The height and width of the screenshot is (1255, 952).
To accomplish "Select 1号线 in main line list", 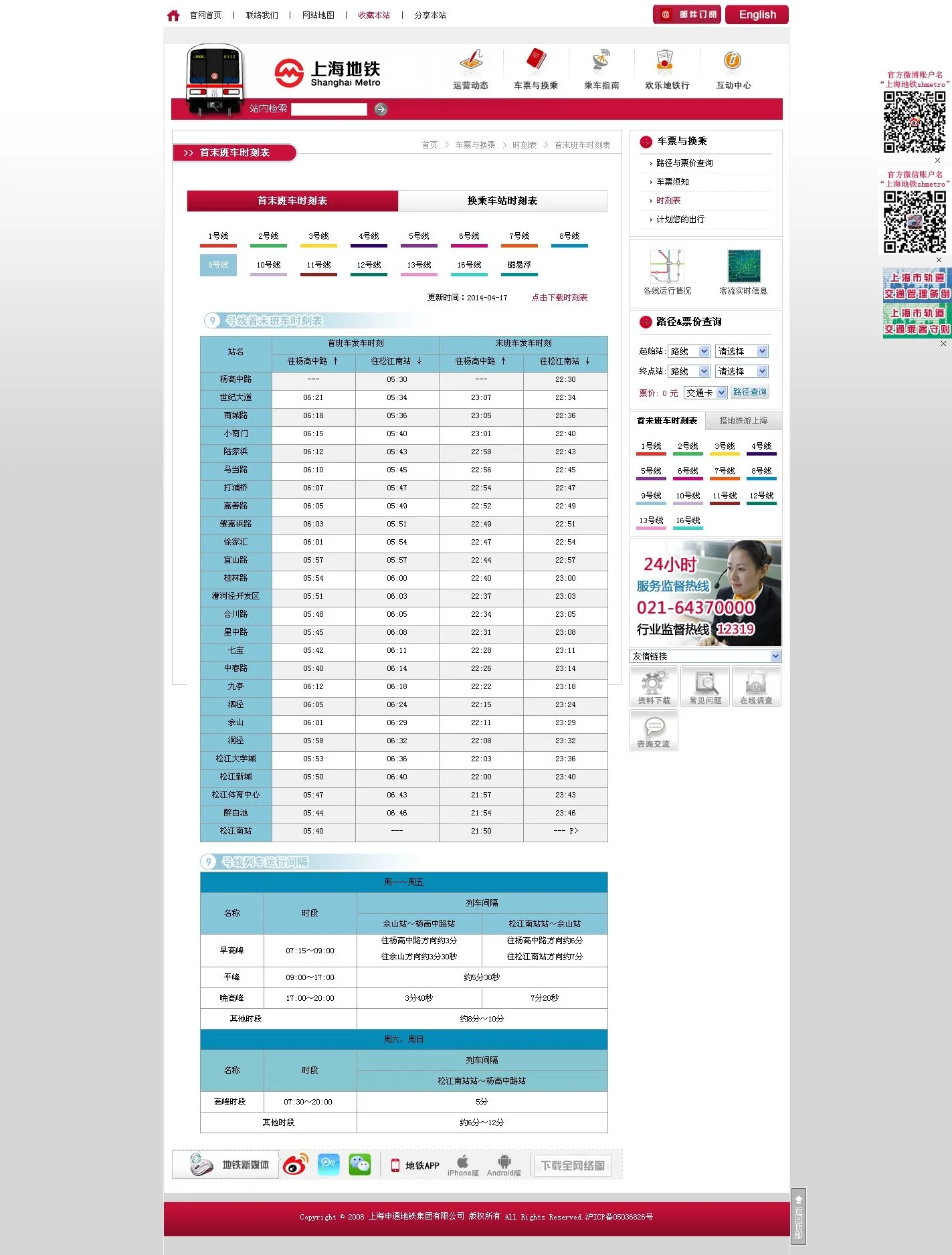I will 218,237.
